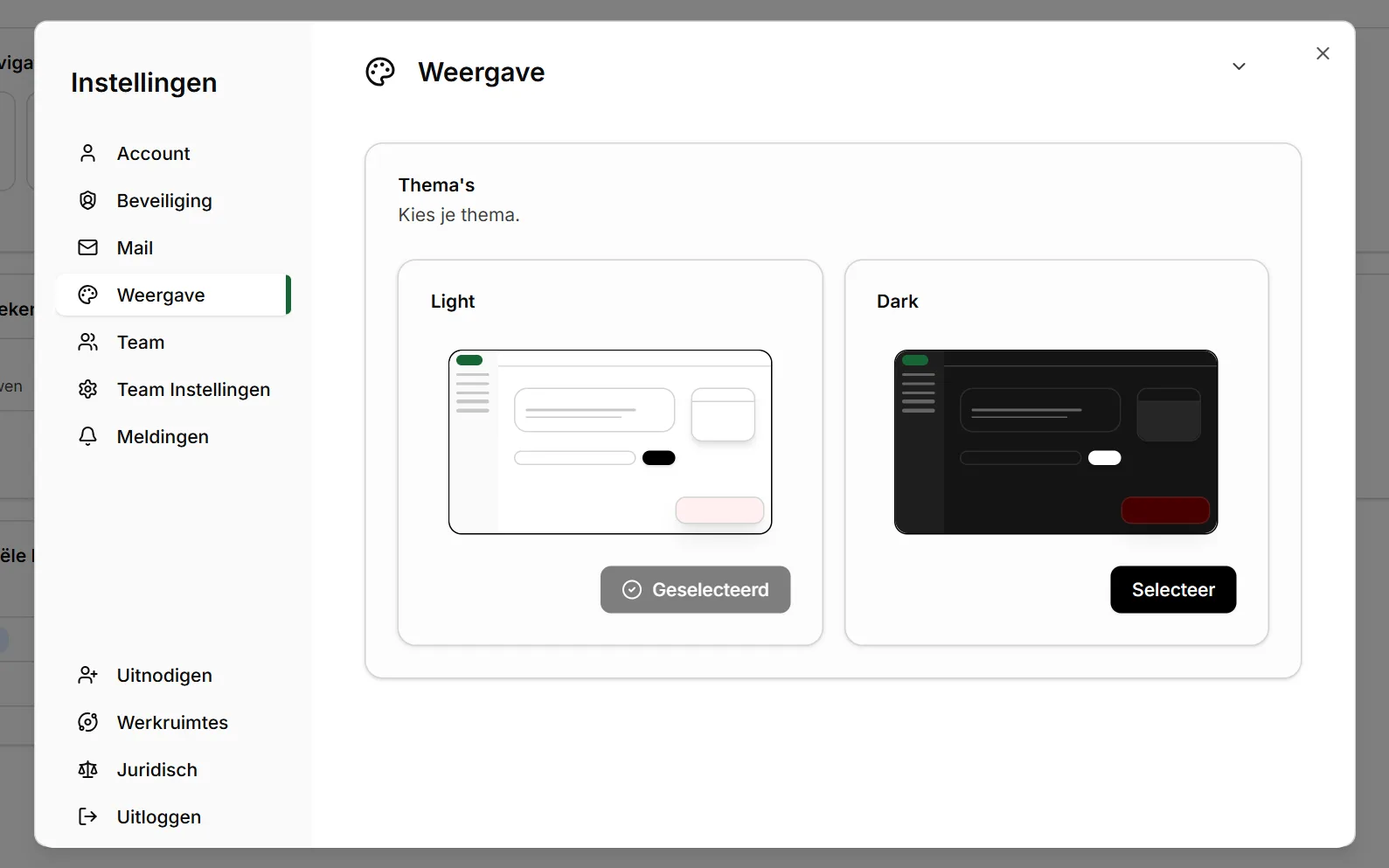The width and height of the screenshot is (1389, 868).
Task: Click the Meldingen bell icon
Action: point(87,436)
